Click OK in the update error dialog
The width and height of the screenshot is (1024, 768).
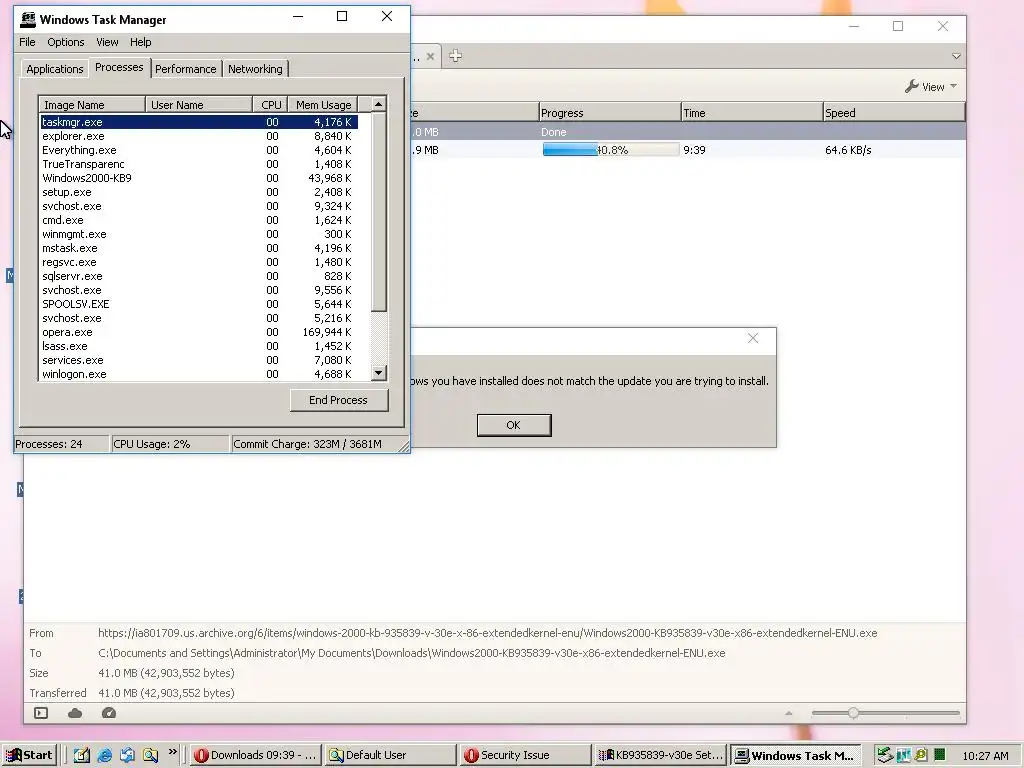click(x=514, y=425)
